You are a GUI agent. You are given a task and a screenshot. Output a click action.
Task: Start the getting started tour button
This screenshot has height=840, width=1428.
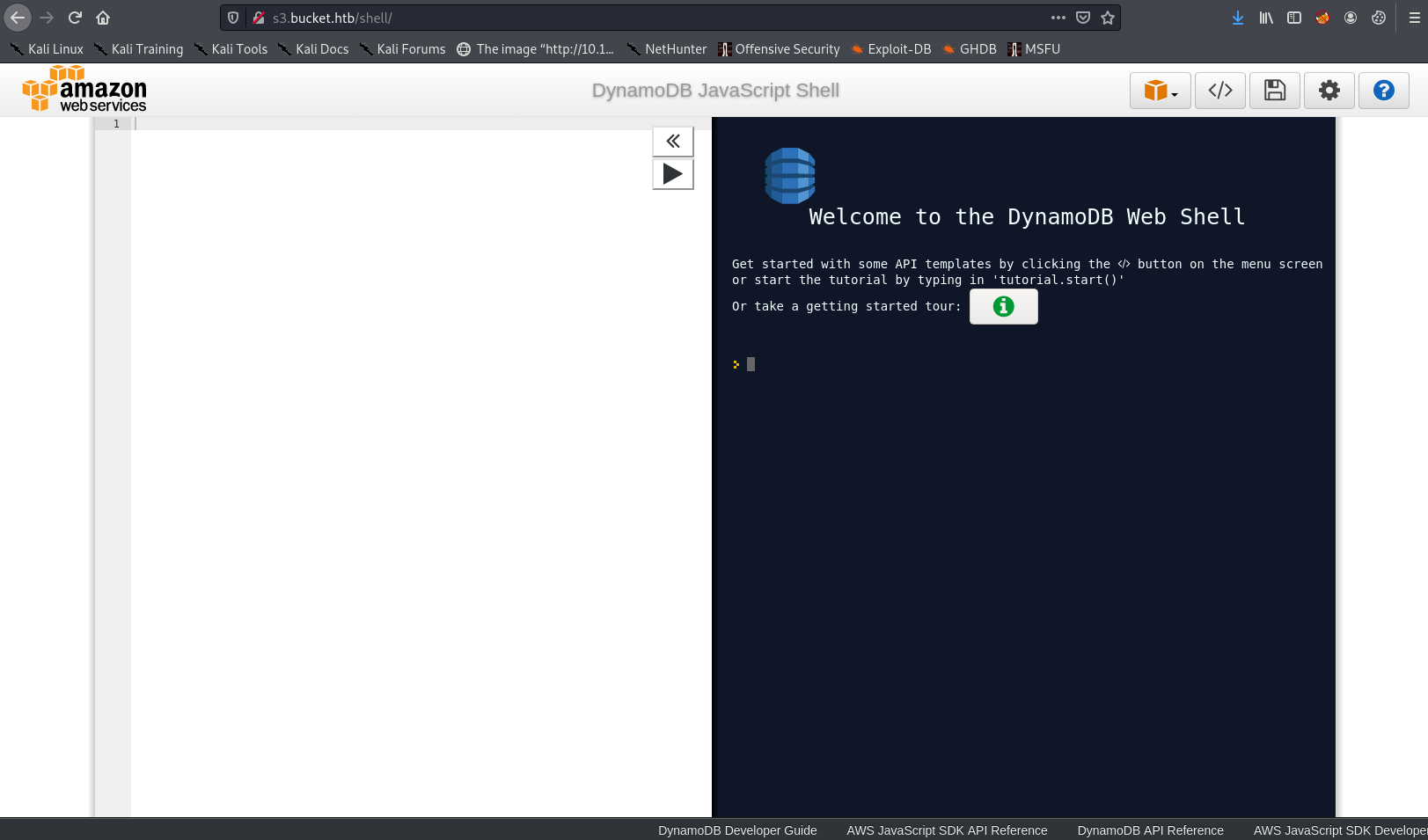(x=1003, y=307)
